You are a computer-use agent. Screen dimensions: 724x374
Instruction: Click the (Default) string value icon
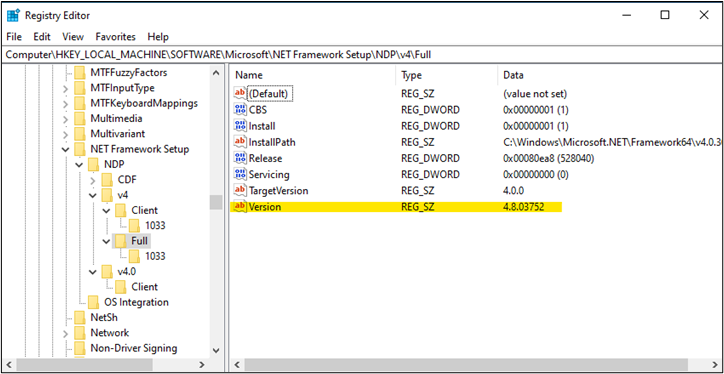pyautogui.click(x=240, y=94)
